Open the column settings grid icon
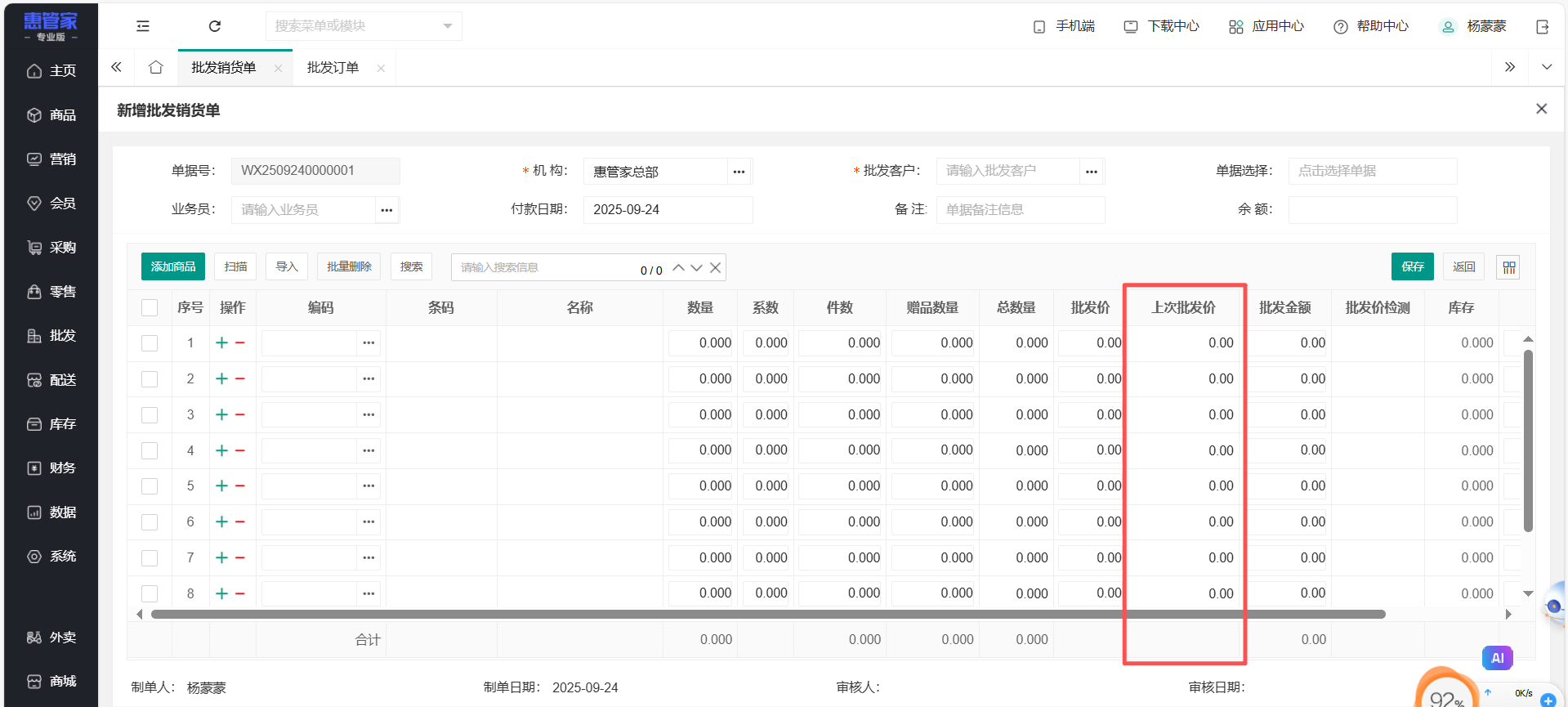Viewport: 1568px width, 707px height. pyautogui.click(x=1508, y=267)
